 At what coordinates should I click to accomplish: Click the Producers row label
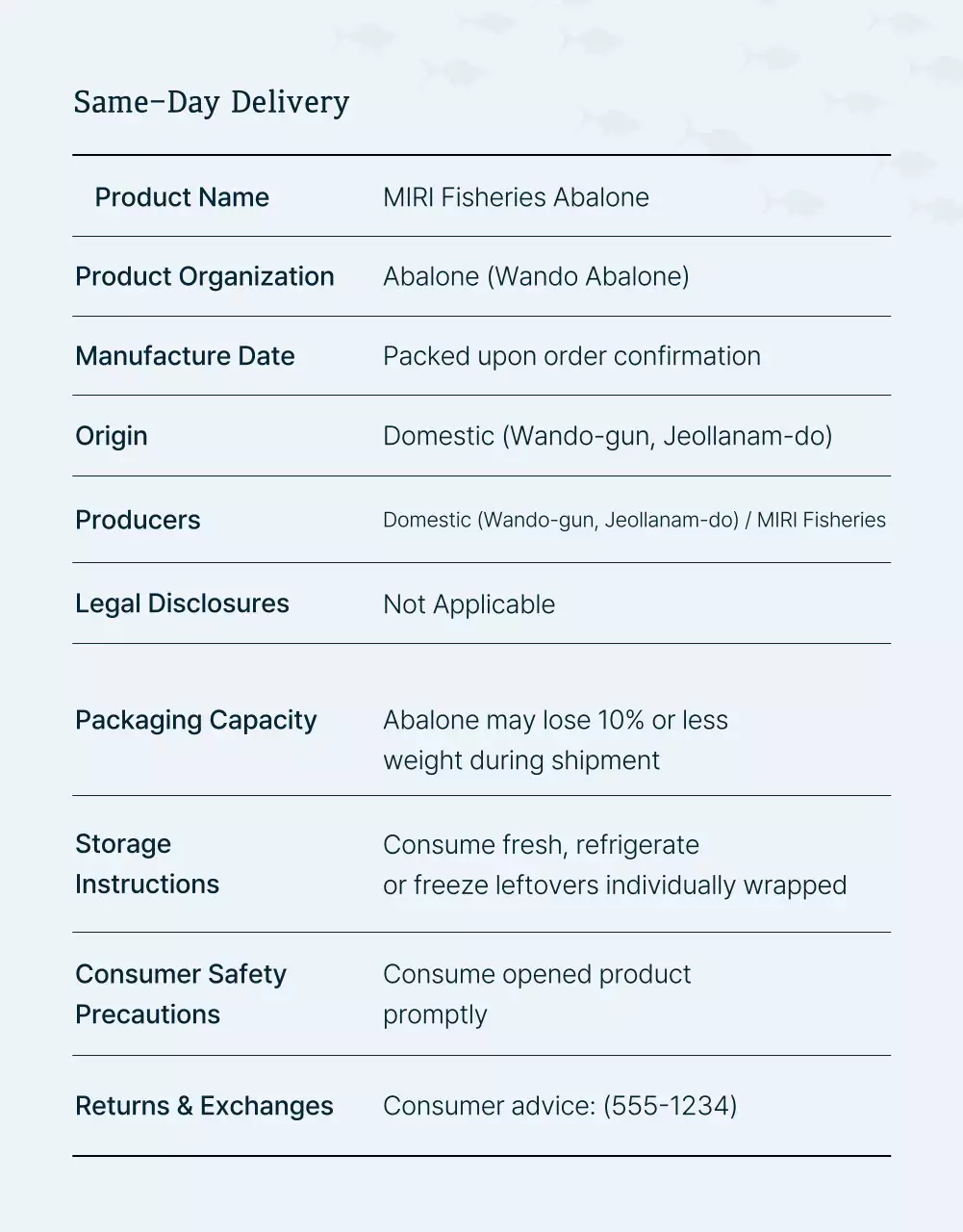[x=138, y=520]
